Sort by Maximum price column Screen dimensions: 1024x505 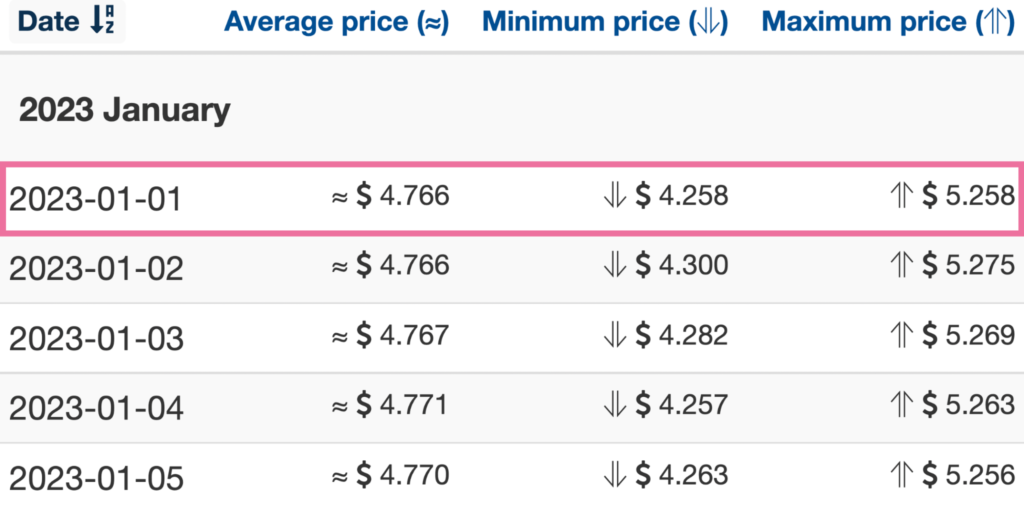pos(889,22)
